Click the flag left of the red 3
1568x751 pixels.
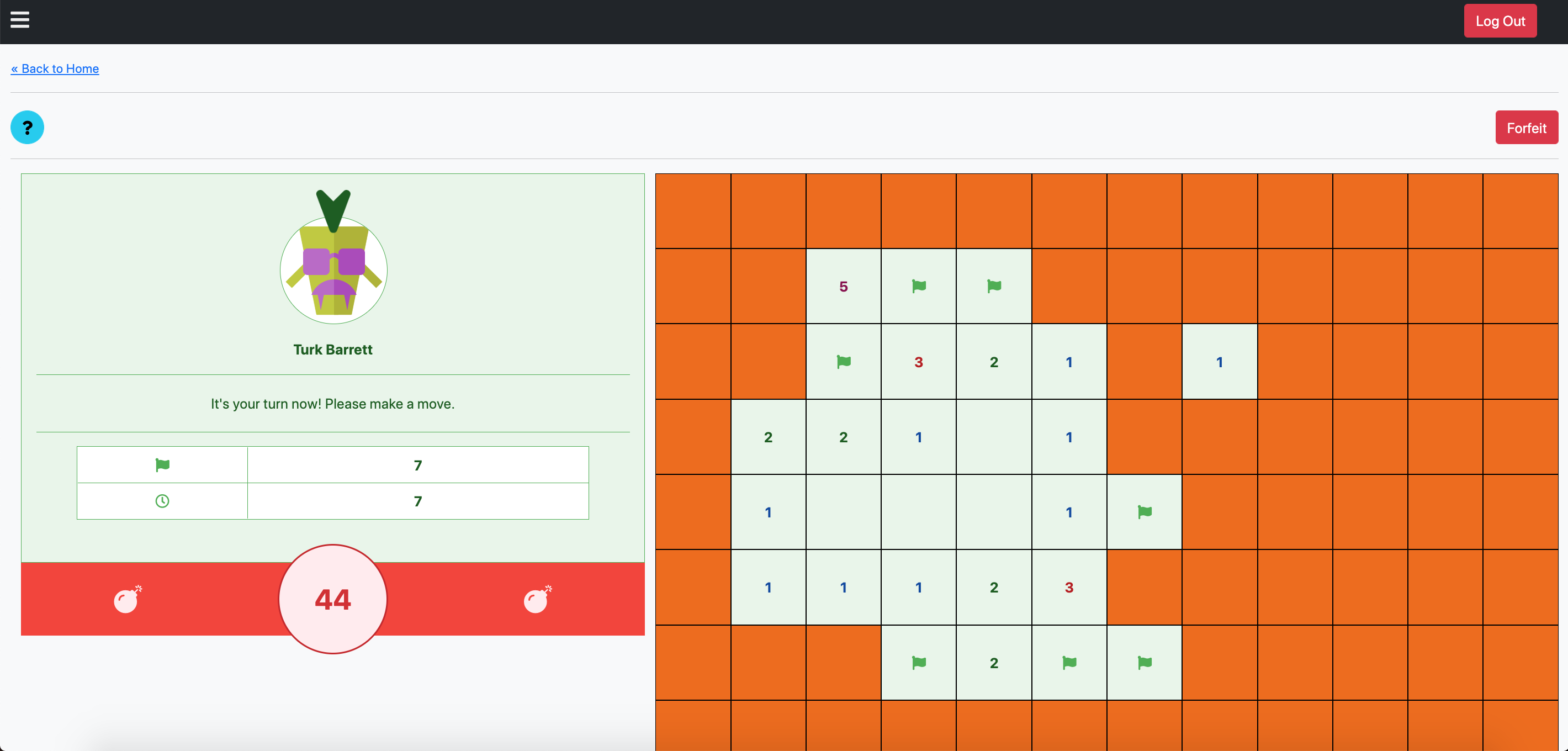(x=843, y=362)
